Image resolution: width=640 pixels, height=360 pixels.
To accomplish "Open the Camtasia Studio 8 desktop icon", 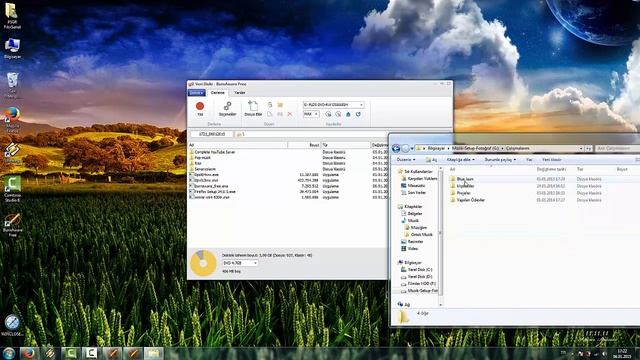I will [x=12, y=189].
